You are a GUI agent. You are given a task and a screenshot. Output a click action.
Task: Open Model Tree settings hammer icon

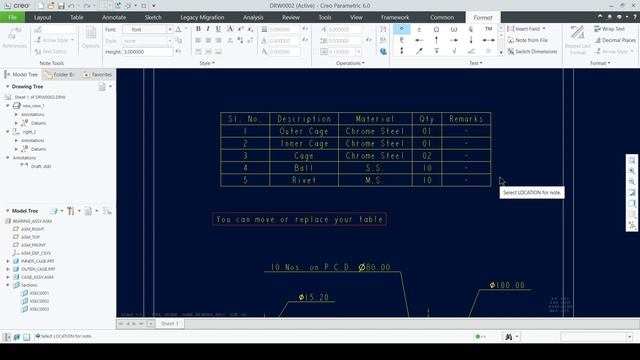coord(71,211)
